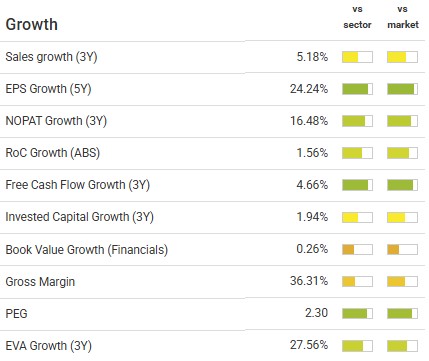Select the NOPAT Growth (3Y) label

point(56,121)
